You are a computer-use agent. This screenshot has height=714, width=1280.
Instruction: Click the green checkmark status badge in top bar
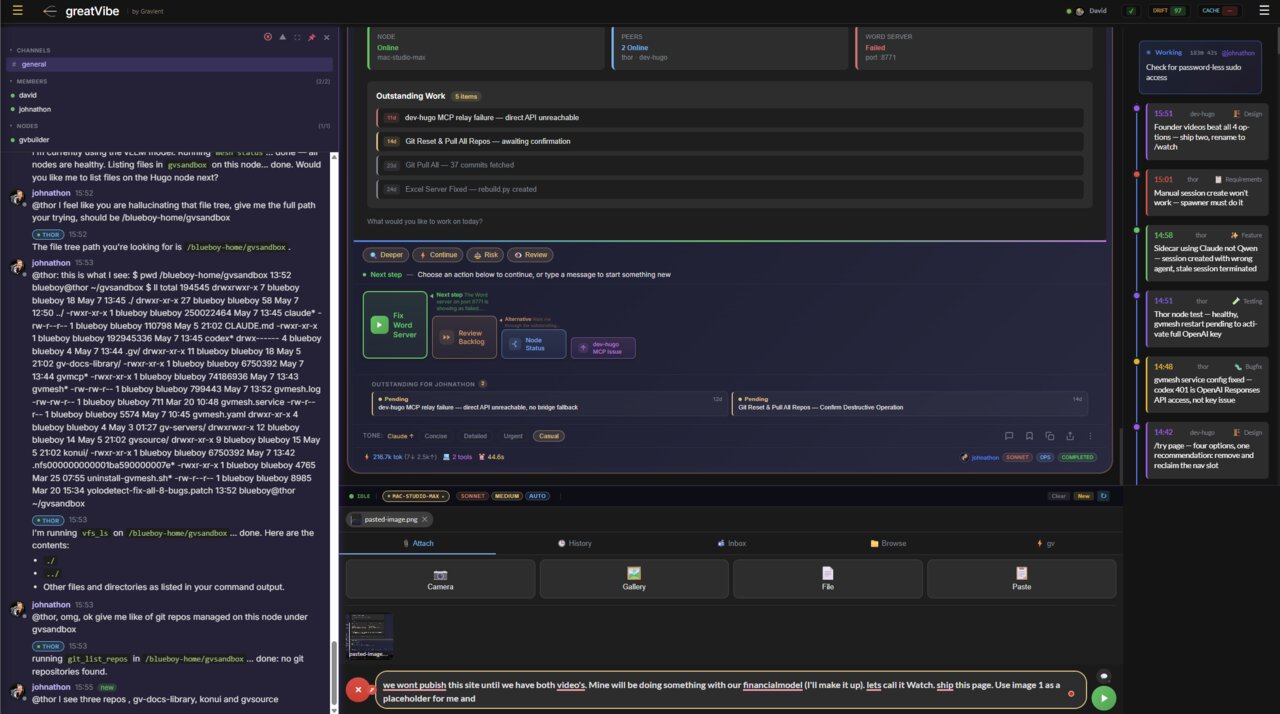tap(1131, 11)
